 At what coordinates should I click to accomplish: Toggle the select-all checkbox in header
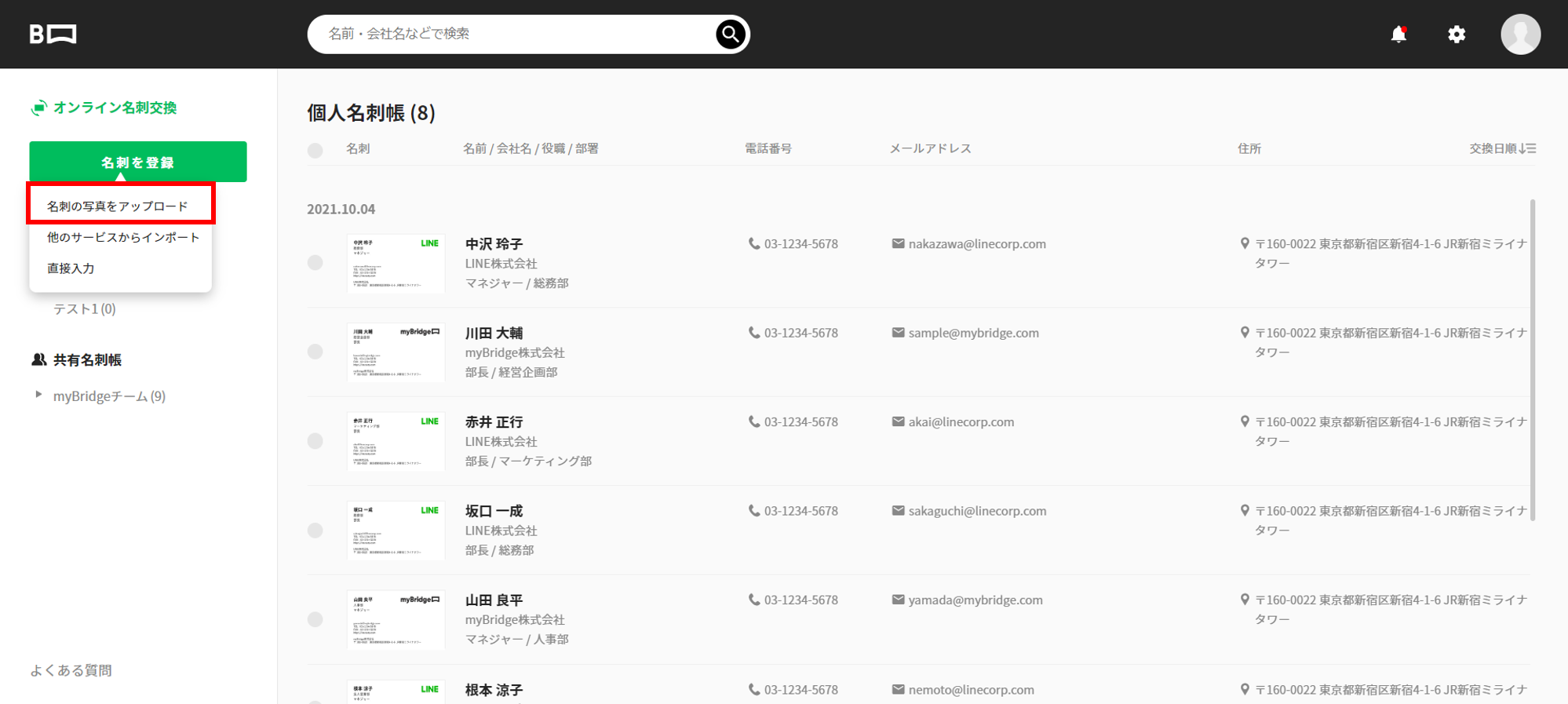[315, 151]
